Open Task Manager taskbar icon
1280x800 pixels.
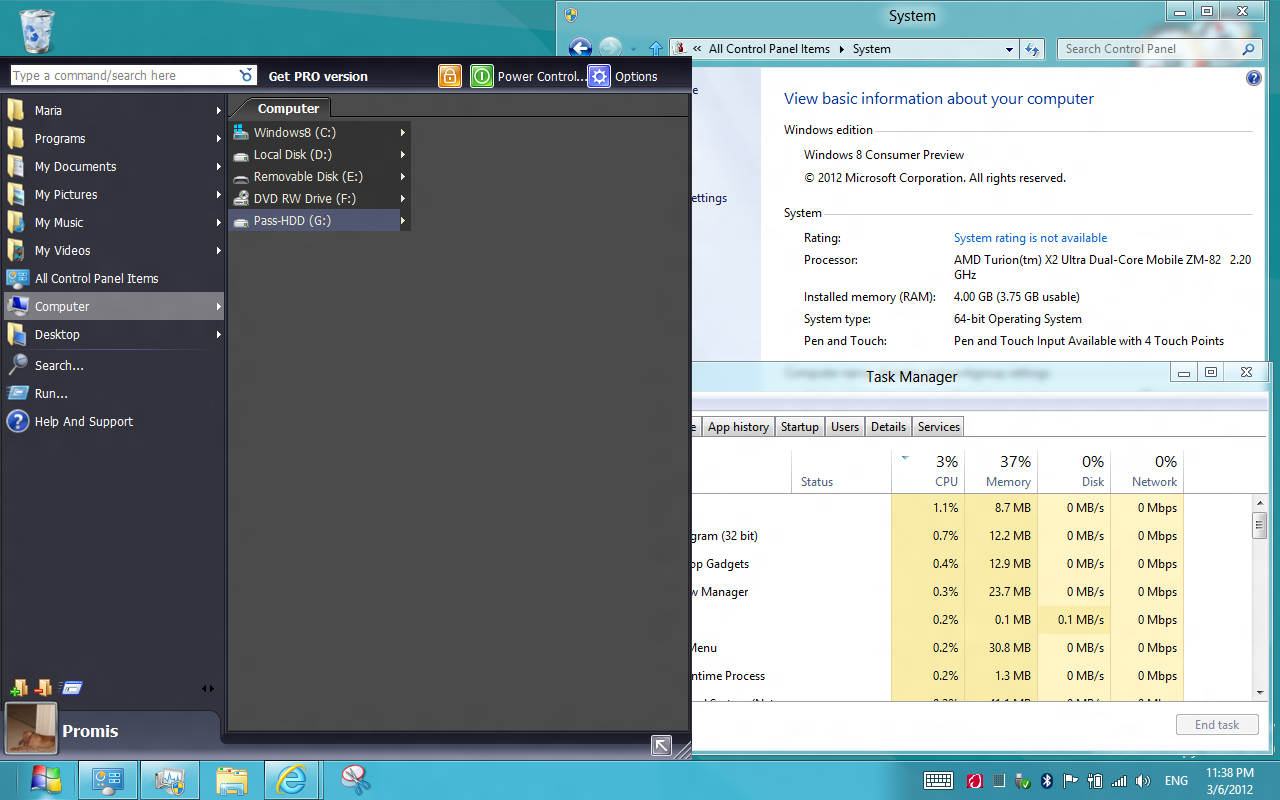coord(170,780)
